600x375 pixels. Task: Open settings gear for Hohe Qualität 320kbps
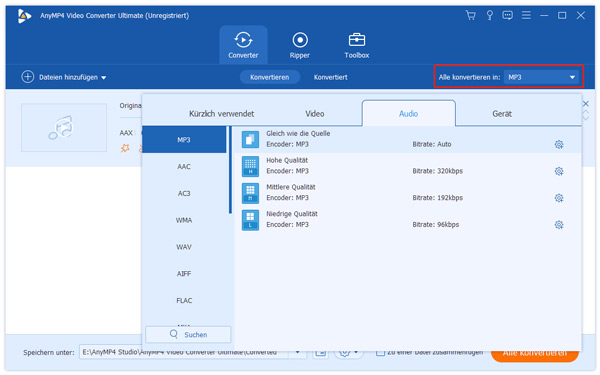click(x=559, y=171)
